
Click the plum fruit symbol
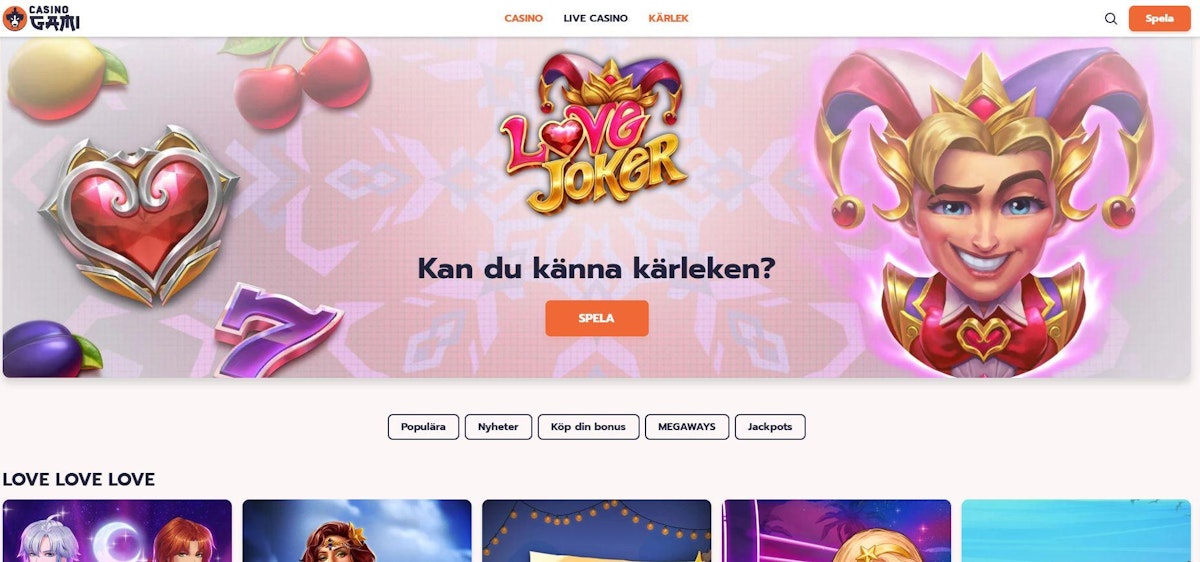[50, 349]
